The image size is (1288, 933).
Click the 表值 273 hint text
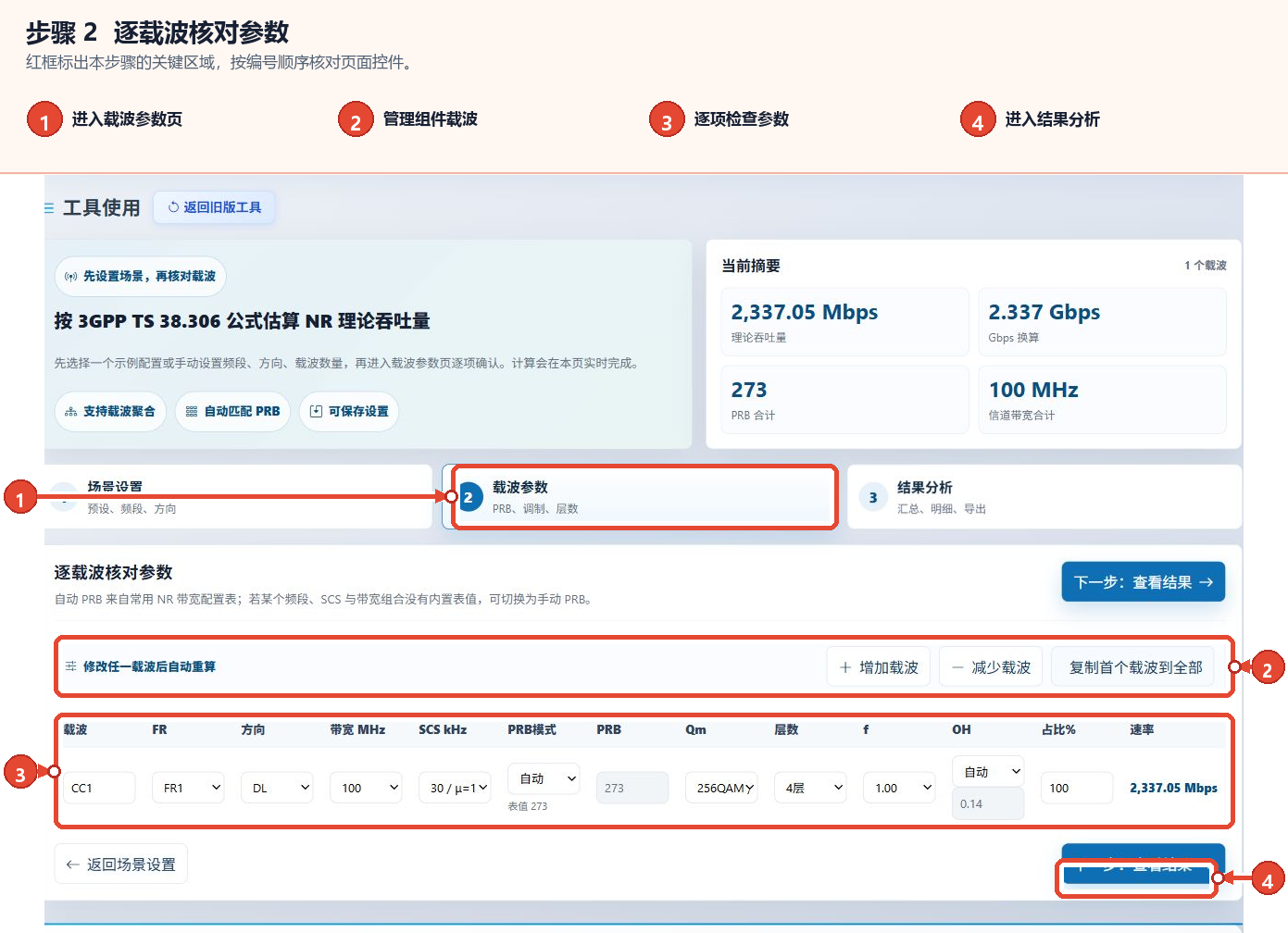click(527, 806)
